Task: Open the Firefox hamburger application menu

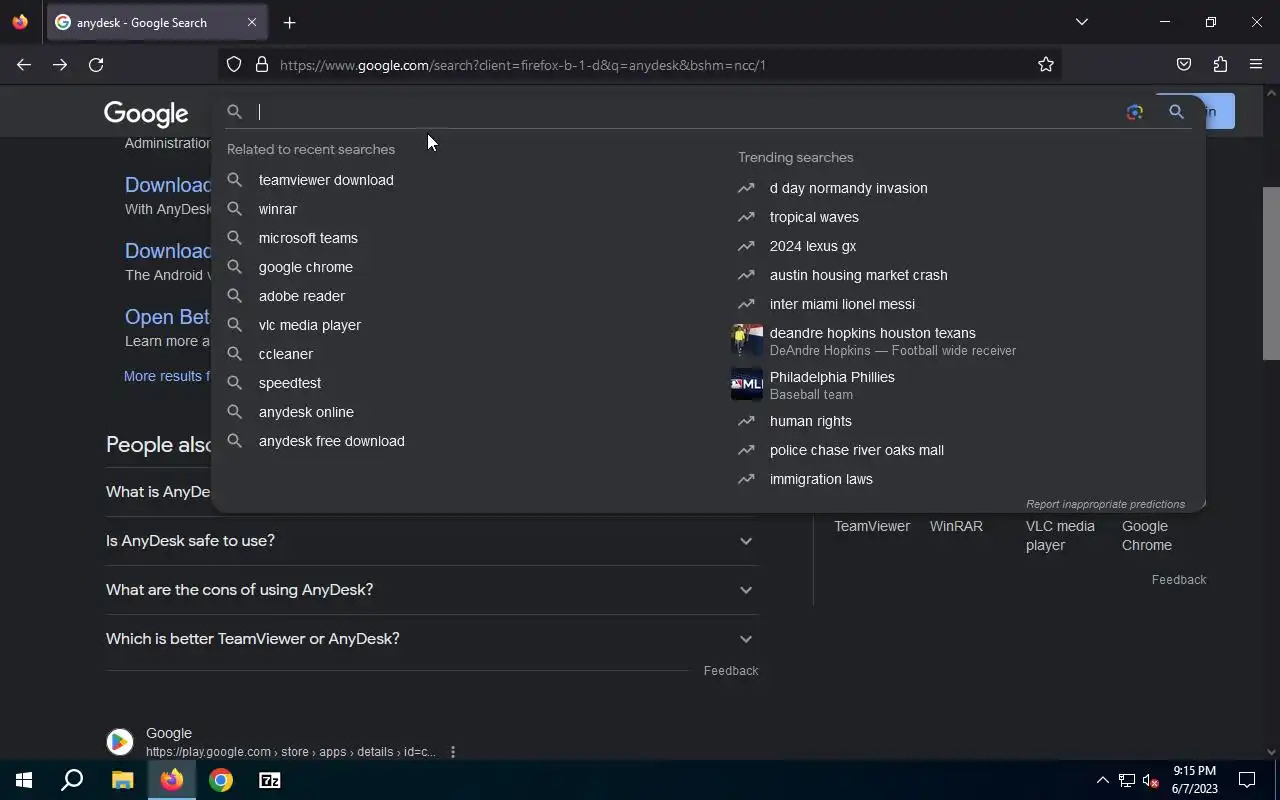Action: click(1256, 65)
